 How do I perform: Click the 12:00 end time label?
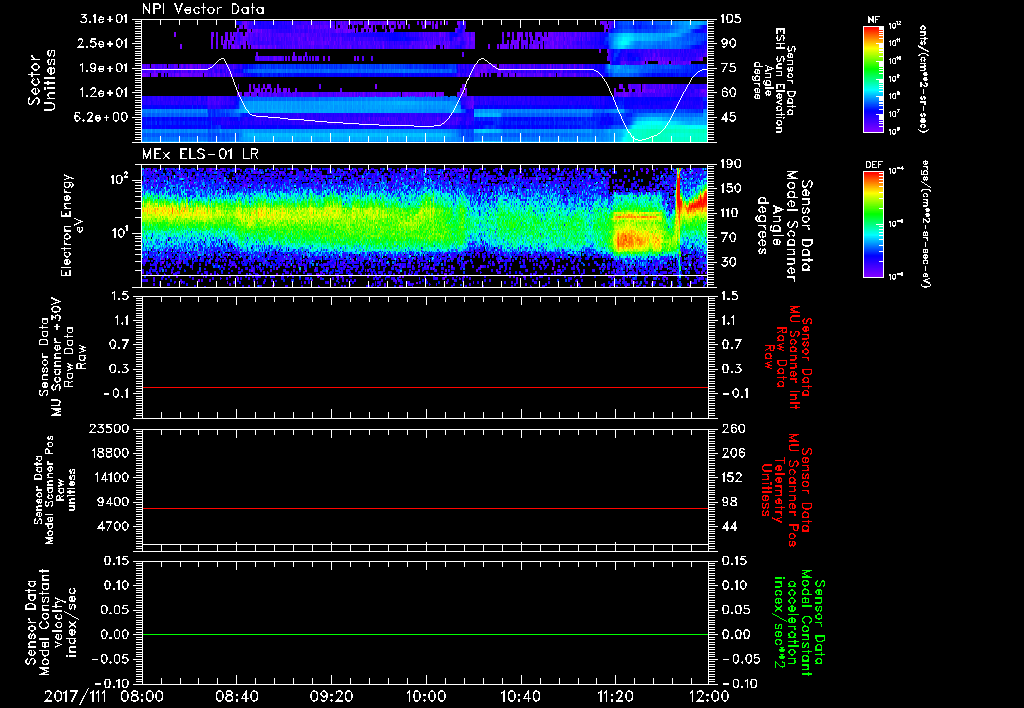point(709,694)
